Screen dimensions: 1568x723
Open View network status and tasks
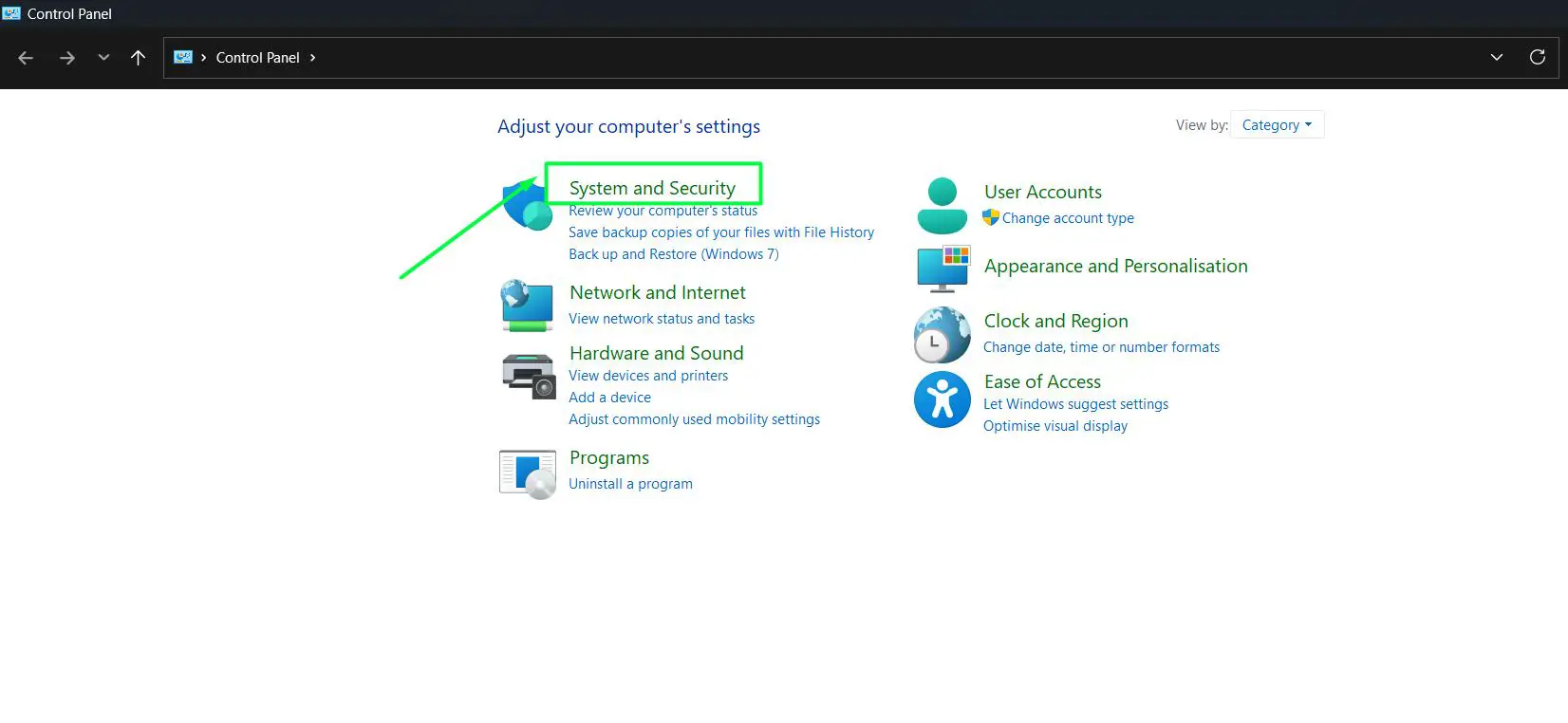click(x=662, y=319)
